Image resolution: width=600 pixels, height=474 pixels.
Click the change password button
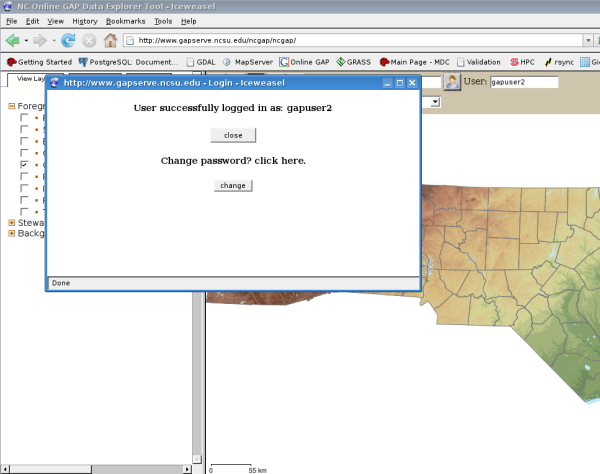233,185
